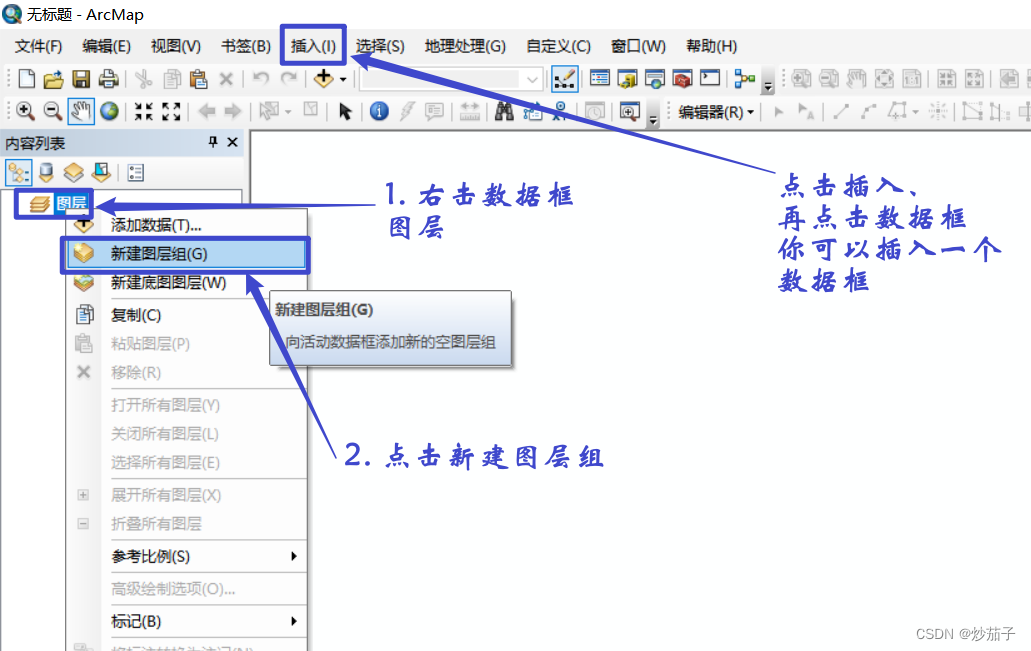Toggle List By Drawing Order view
Image resolution: width=1031 pixels, height=651 pixels.
click(18, 173)
